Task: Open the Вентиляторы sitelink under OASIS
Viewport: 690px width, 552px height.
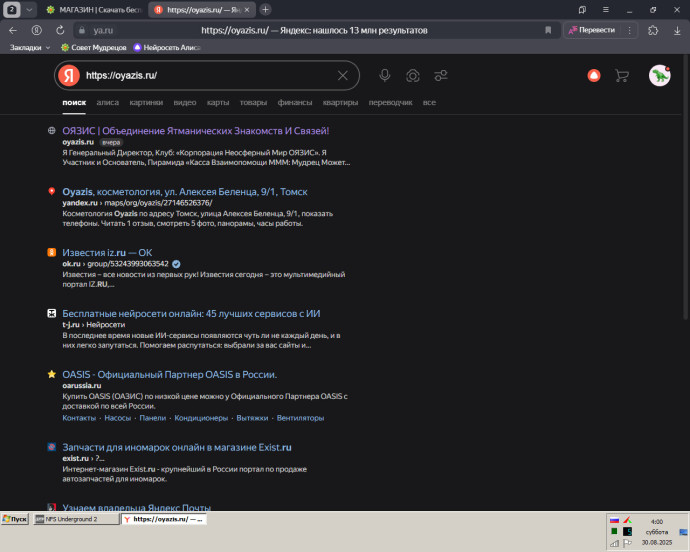Action: pyautogui.click(x=301, y=418)
